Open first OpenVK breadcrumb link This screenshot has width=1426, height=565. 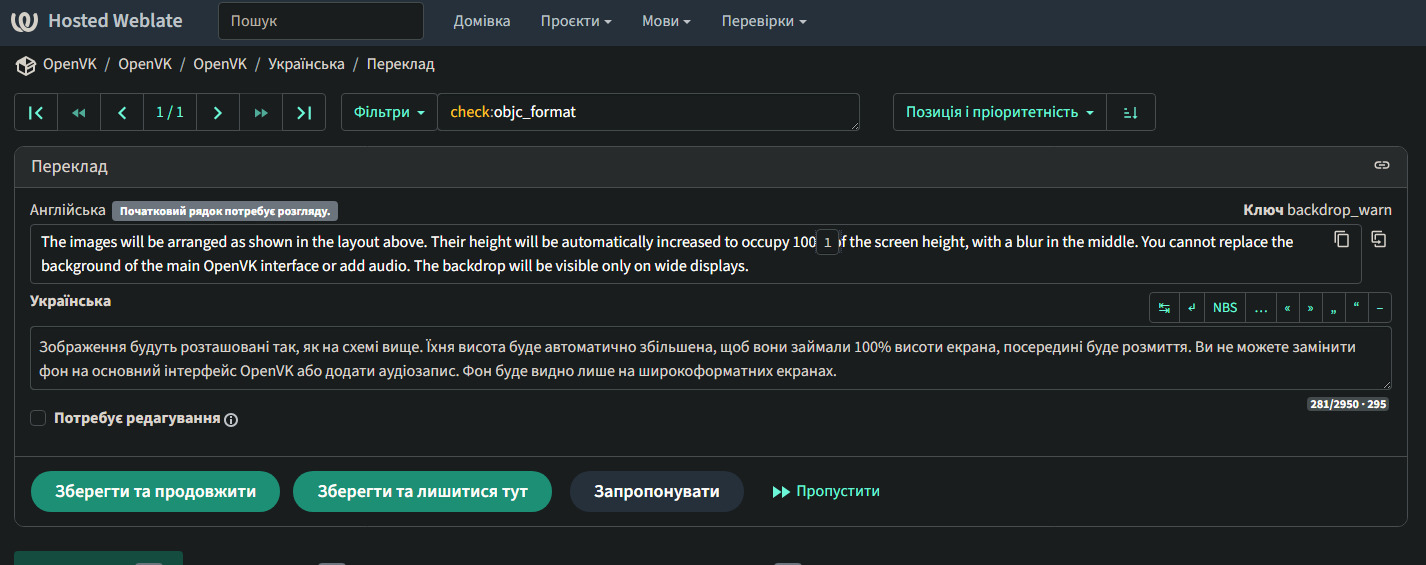pyautogui.click(x=70, y=64)
